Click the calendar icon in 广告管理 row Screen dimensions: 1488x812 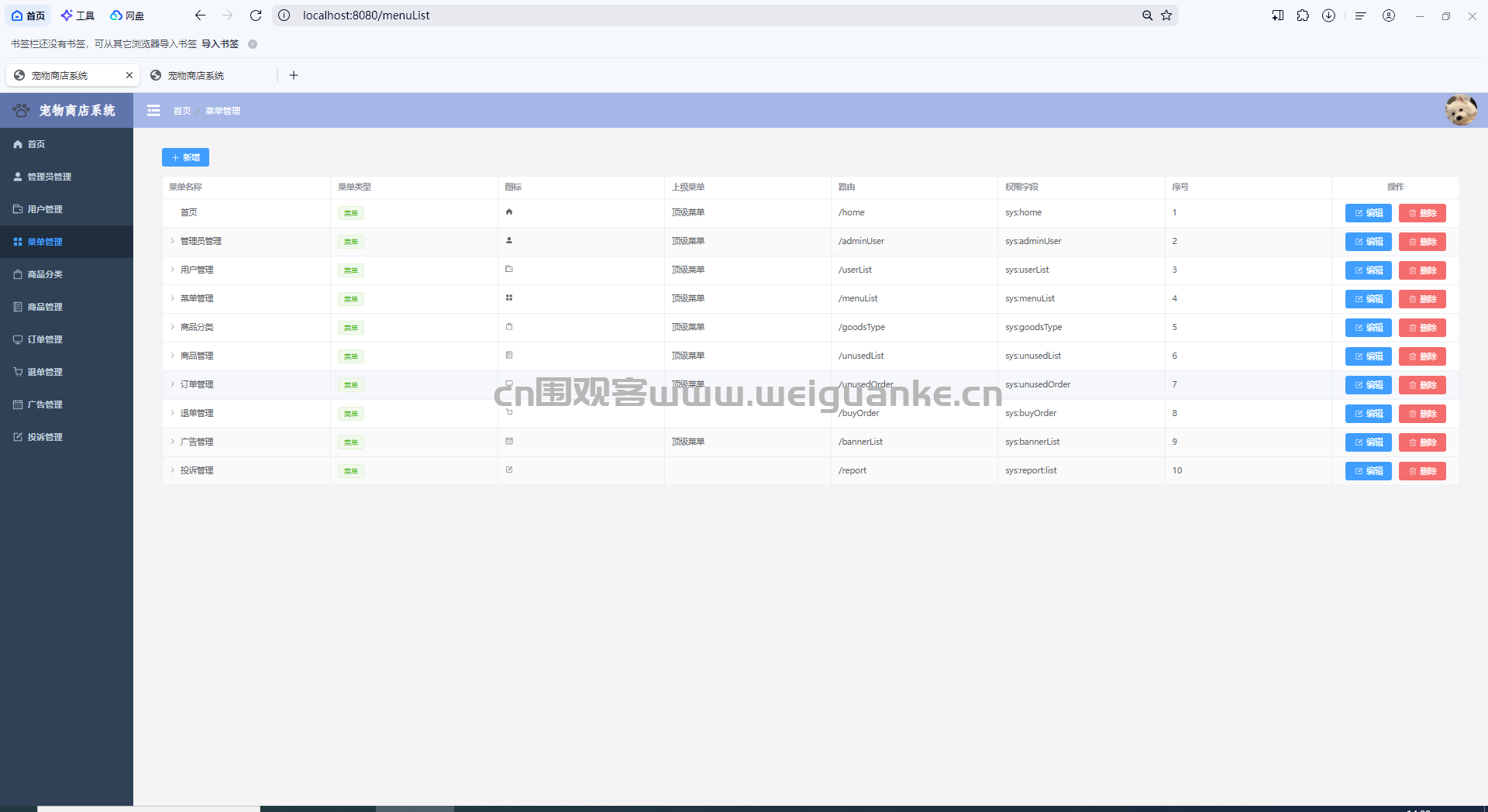pos(509,441)
